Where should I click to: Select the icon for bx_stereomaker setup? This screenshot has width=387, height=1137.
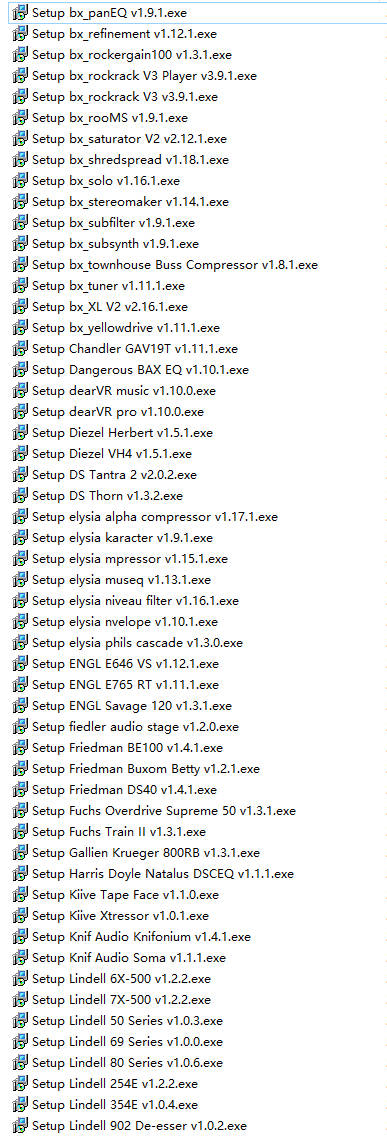click(x=20, y=202)
